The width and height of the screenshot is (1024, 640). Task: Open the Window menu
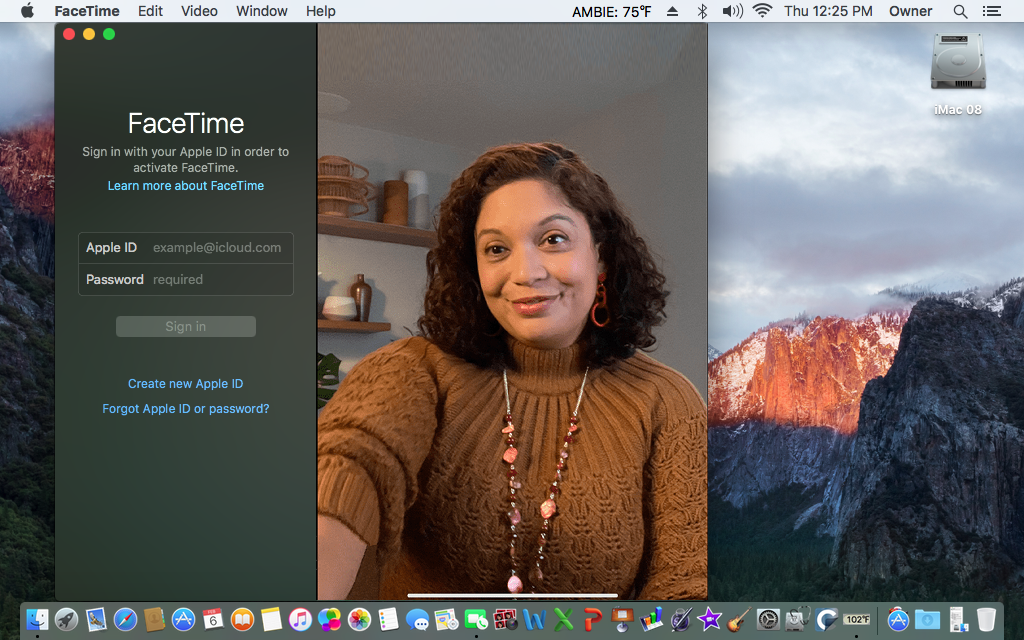pyautogui.click(x=261, y=11)
